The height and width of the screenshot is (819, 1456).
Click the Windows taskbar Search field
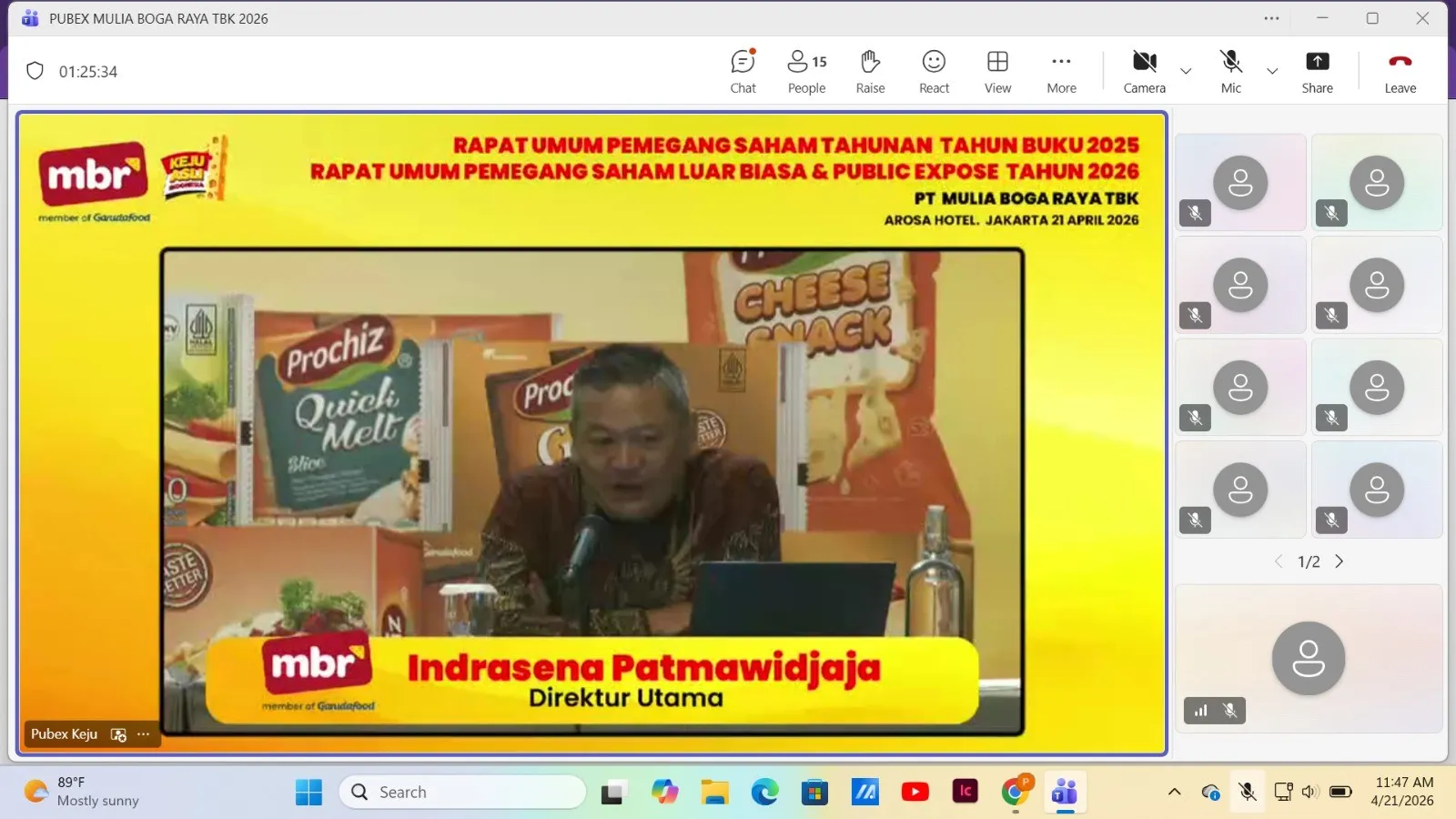pyautogui.click(x=462, y=792)
